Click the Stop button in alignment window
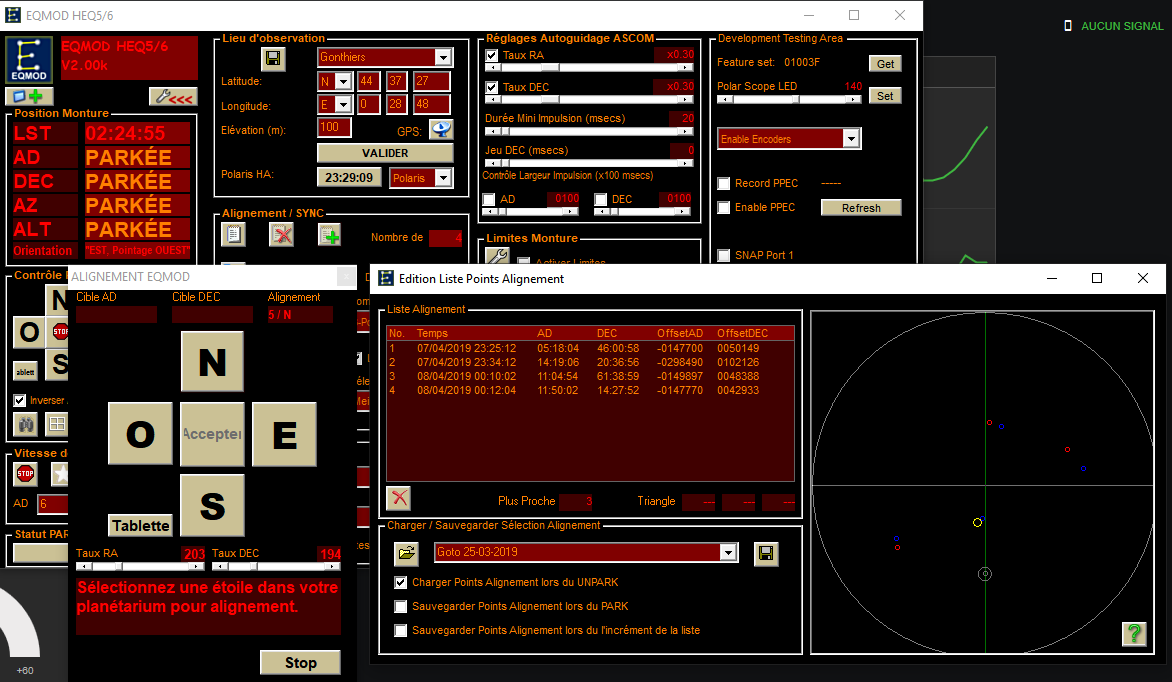 click(x=300, y=663)
